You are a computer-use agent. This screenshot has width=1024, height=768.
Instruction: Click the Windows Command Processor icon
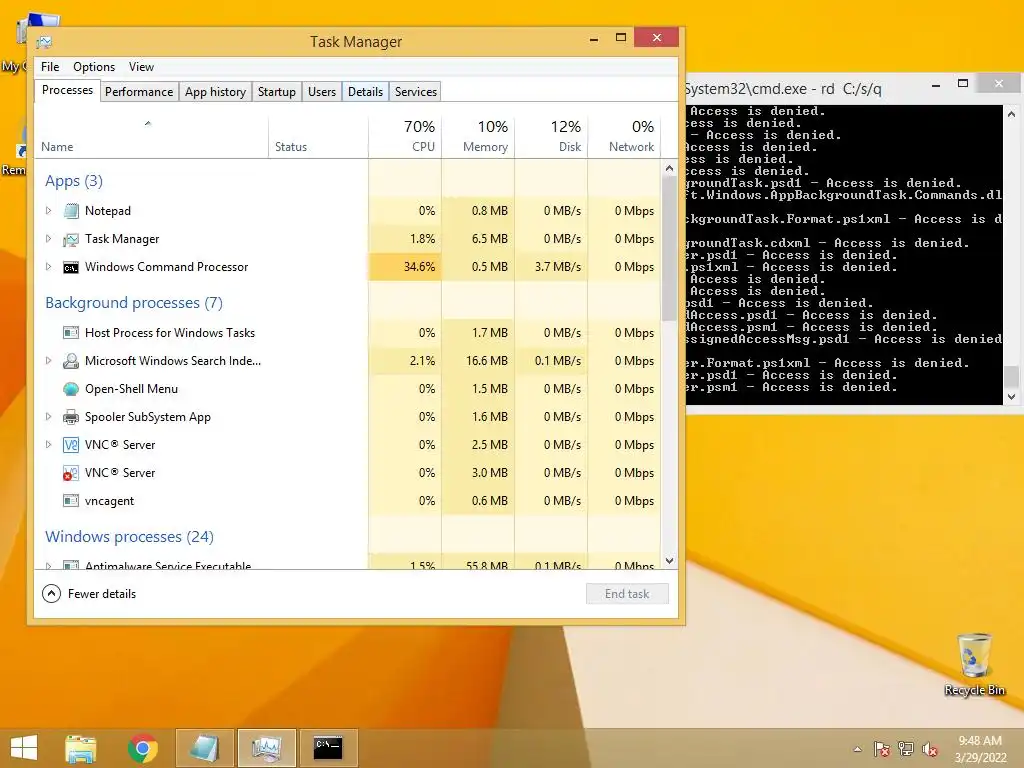pyautogui.click(x=71, y=267)
